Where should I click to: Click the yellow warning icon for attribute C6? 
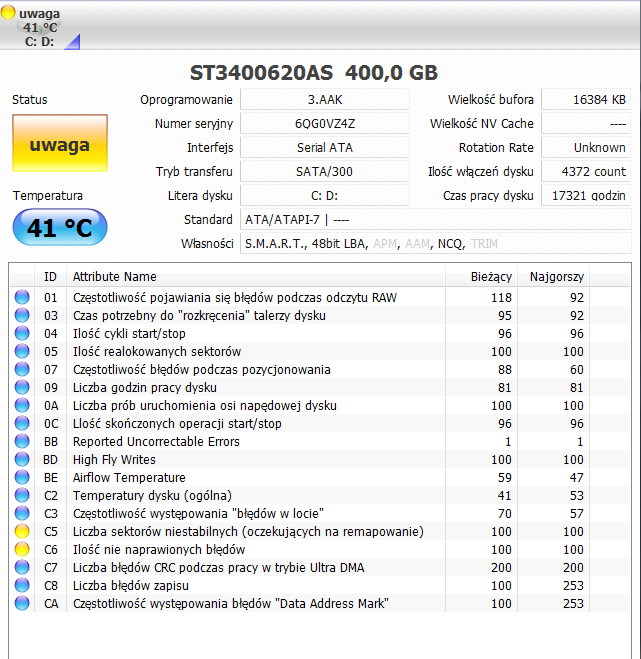tap(22, 549)
